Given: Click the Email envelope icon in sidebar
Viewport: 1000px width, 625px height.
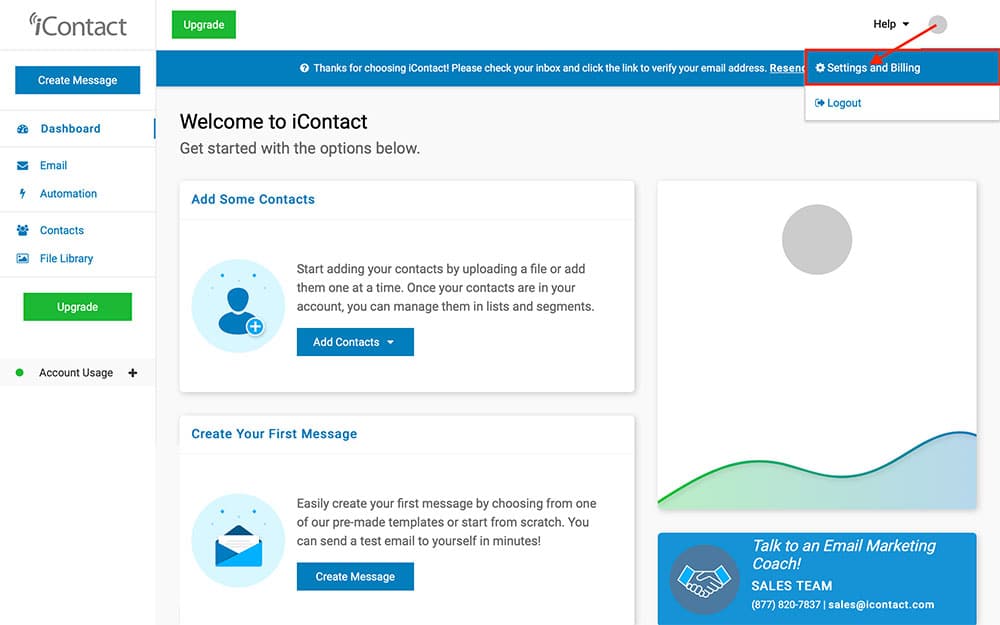Looking at the screenshot, I should (23, 166).
